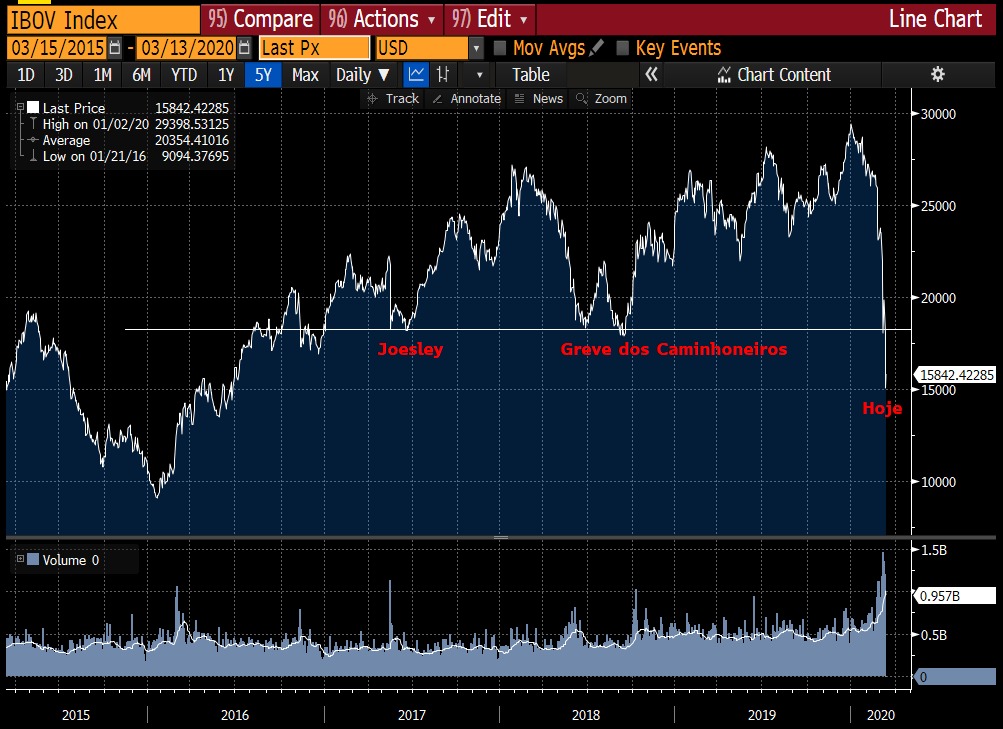Open the end date calendar picker
The image size is (1003, 729).
pos(244,48)
